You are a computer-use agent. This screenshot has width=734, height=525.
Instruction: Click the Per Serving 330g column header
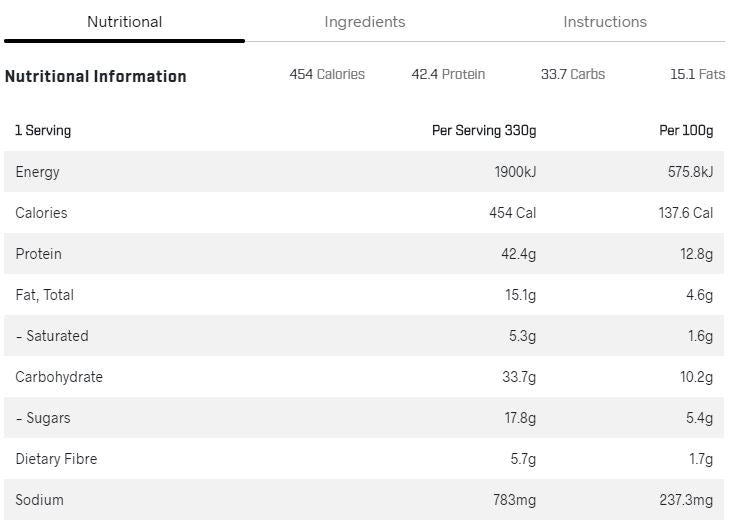tap(484, 130)
